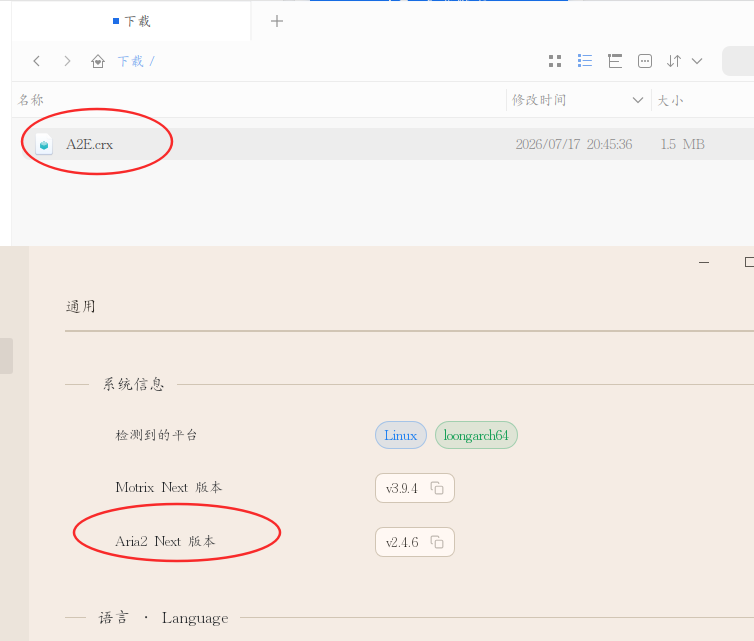This screenshot has width=754, height=641.
Task: Click the loongarch64 architecture tag
Action: 476,435
